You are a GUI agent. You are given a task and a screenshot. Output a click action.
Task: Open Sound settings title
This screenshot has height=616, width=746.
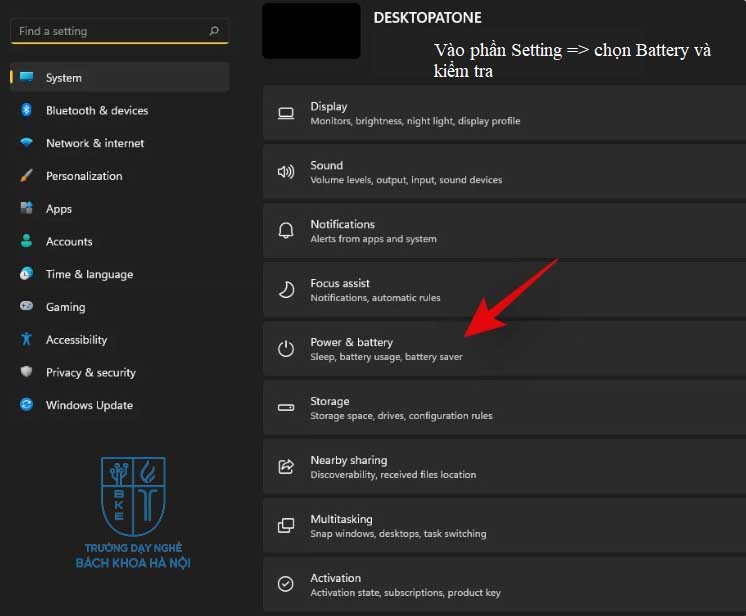pyautogui.click(x=326, y=165)
